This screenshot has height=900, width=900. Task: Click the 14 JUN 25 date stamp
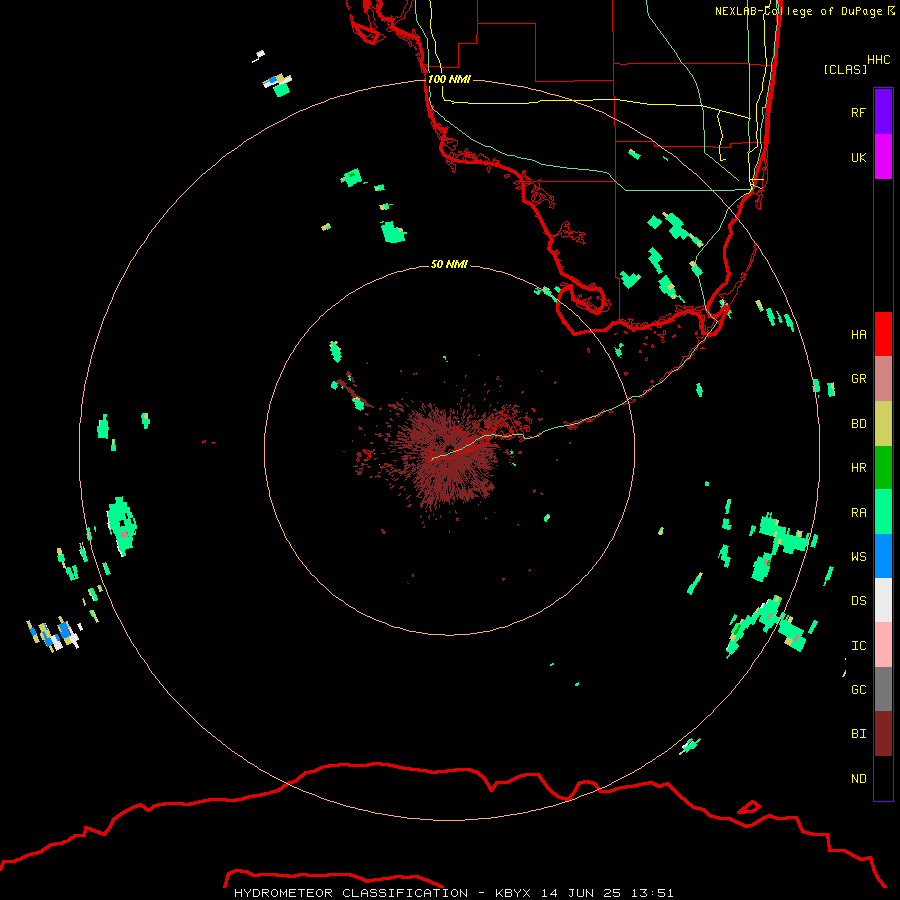pyautogui.click(x=582, y=893)
